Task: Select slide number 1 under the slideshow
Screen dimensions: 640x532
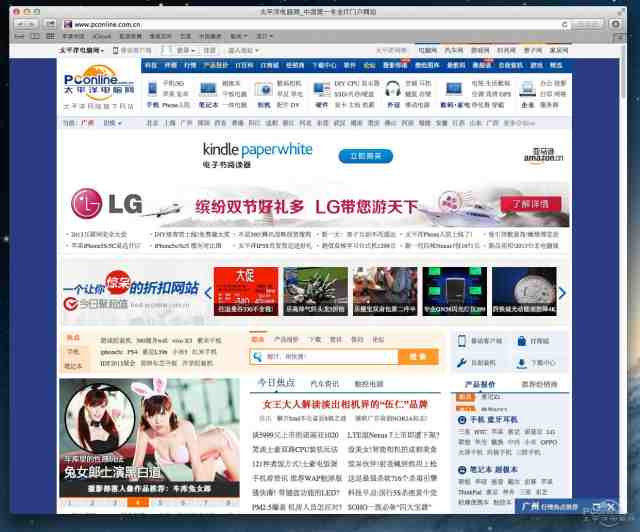Action: (x=71, y=503)
